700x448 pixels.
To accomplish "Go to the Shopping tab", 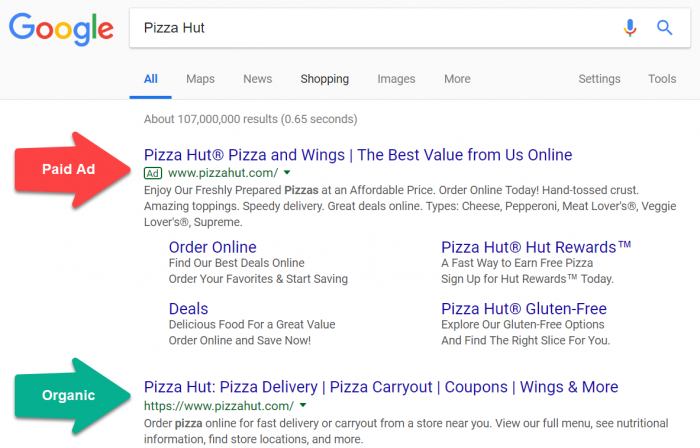I will tap(325, 79).
